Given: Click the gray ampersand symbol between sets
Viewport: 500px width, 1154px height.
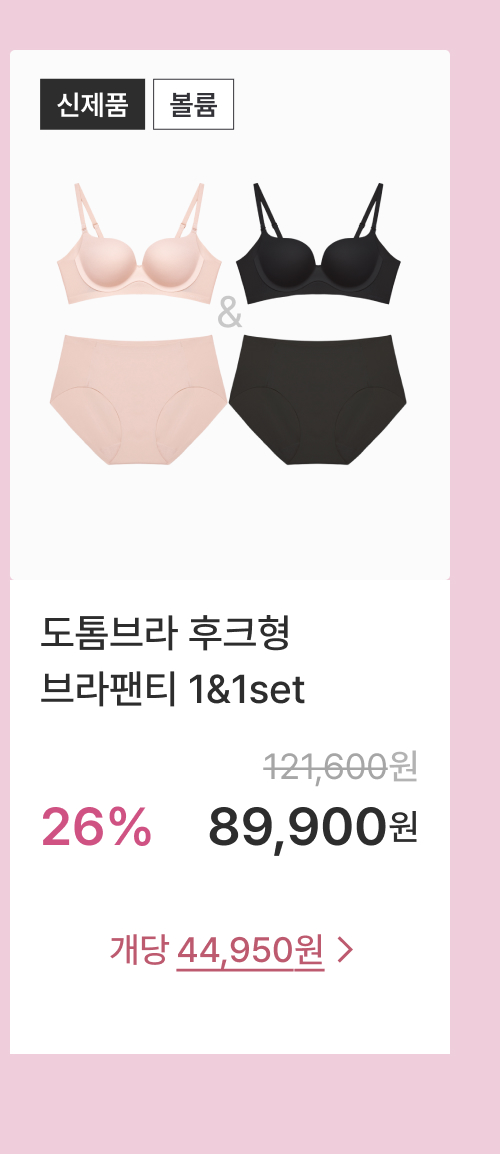Looking at the screenshot, I should 230,314.
